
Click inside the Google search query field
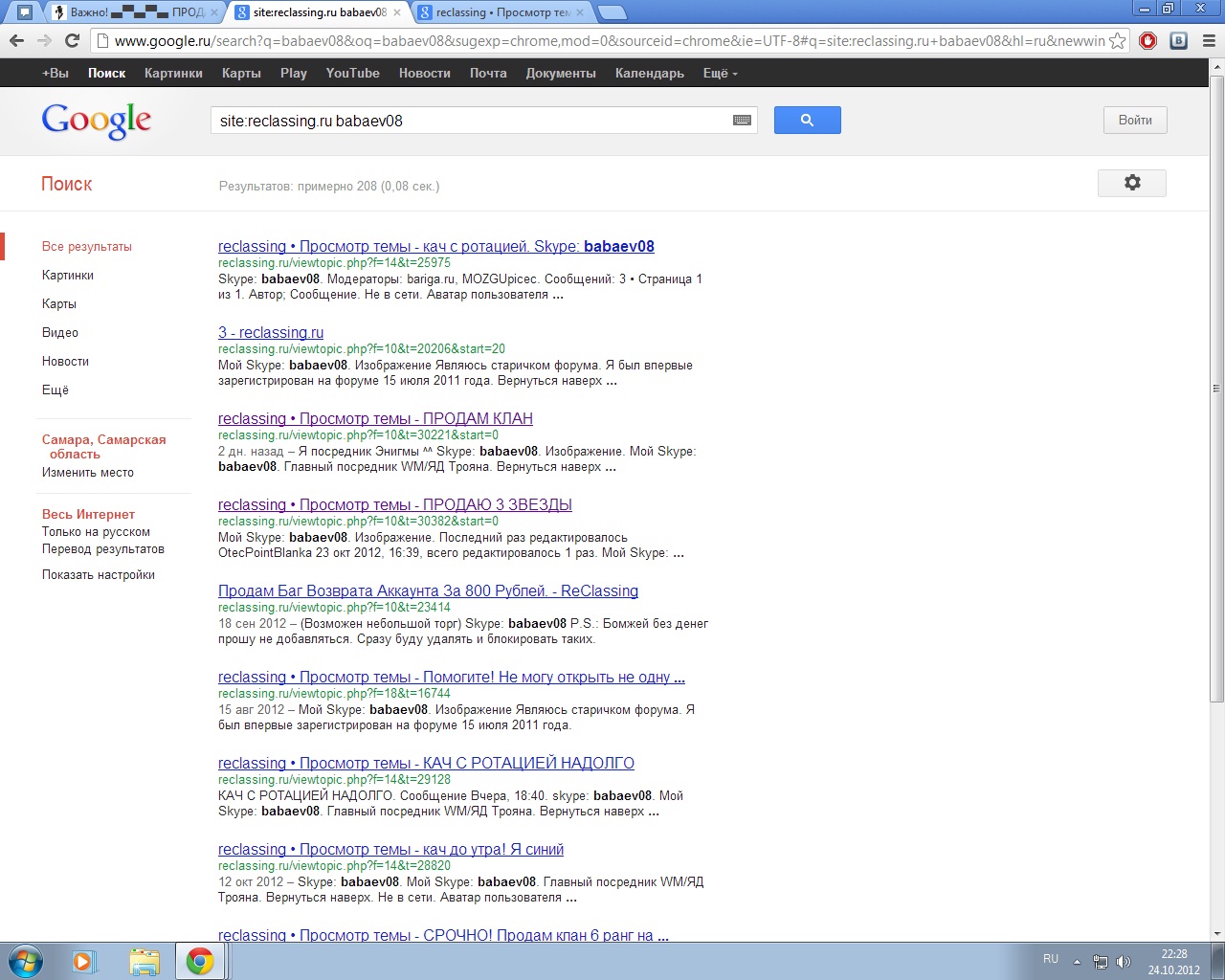(x=469, y=121)
